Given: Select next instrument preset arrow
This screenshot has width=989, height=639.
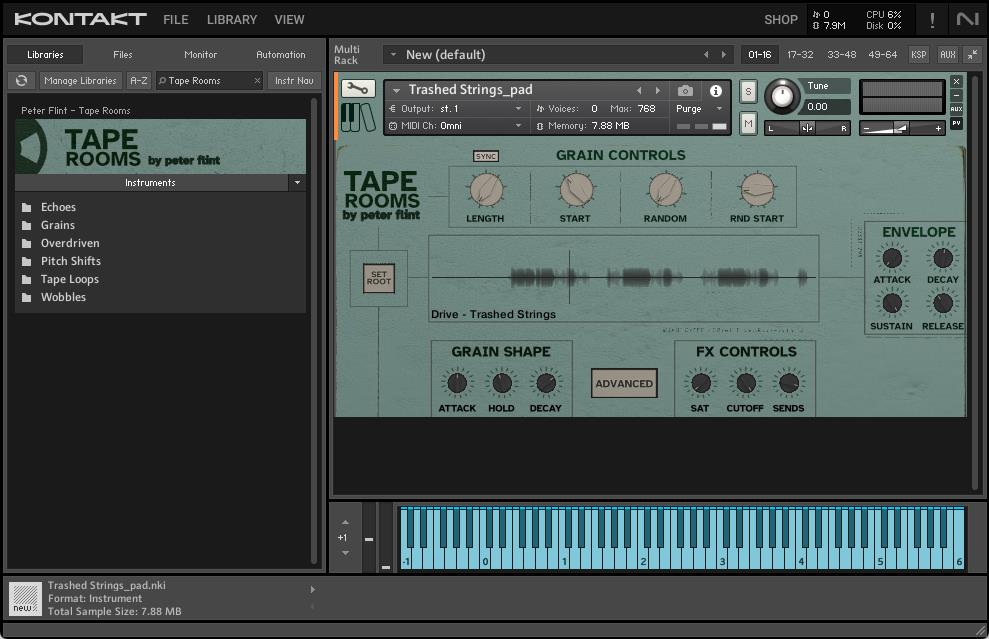Looking at the screenshot, I should click(x=658, y=90).
